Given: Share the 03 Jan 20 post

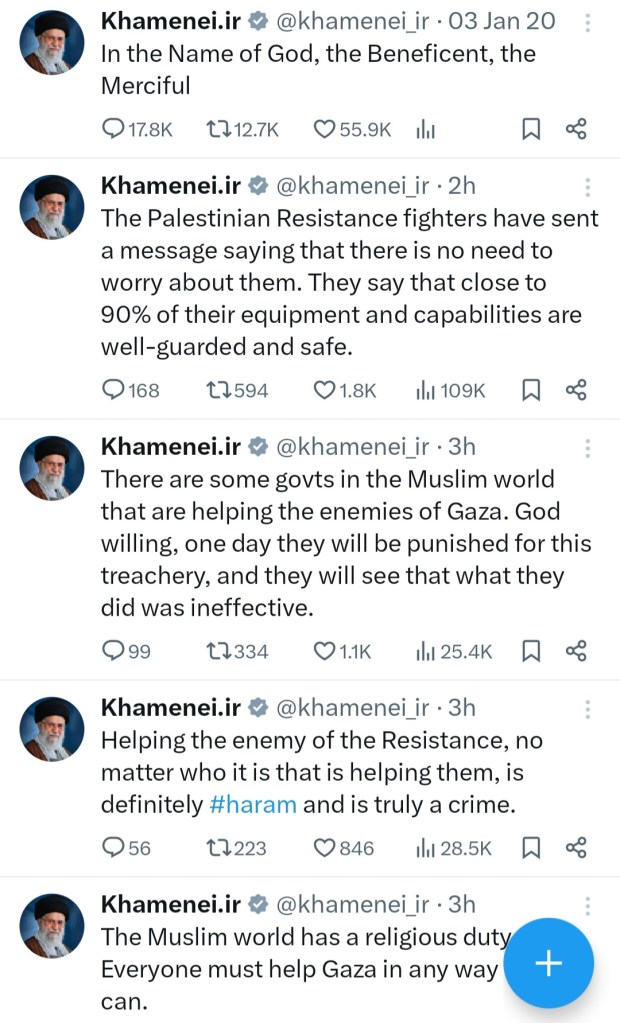Looking at the screenshot, I should pyautogui.click(x=576, y=129).
